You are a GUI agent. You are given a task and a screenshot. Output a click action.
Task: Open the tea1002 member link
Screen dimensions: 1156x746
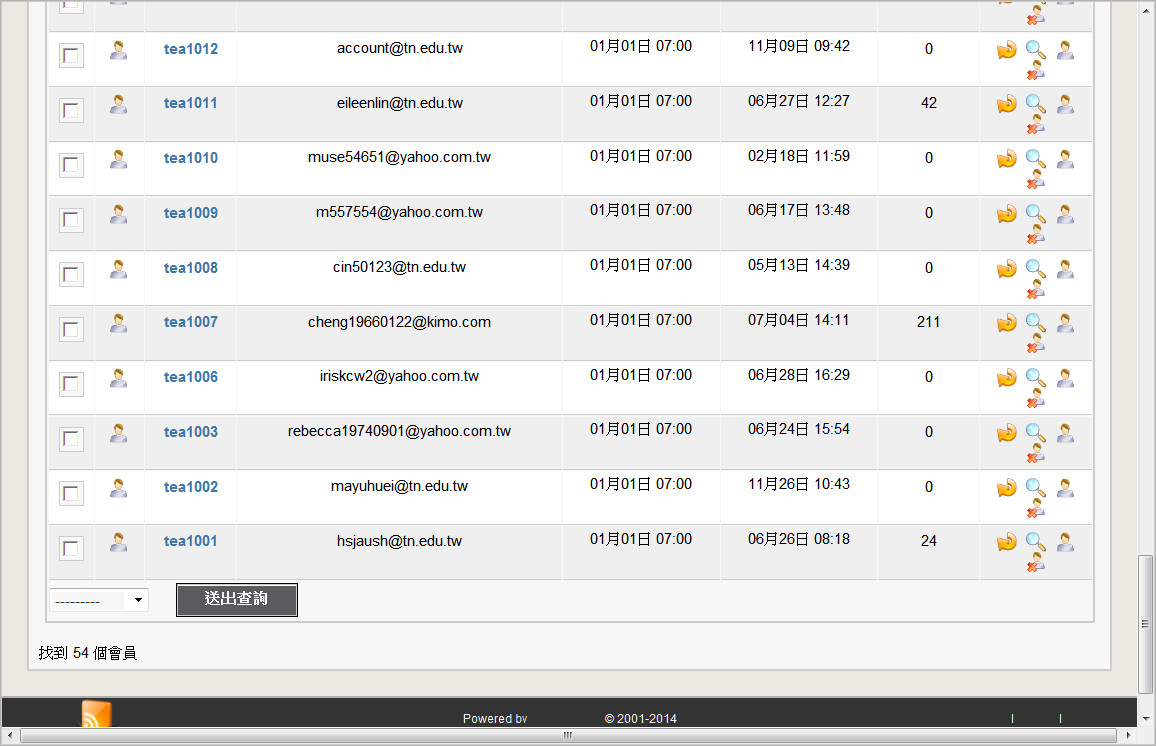(x=190, y=487)
